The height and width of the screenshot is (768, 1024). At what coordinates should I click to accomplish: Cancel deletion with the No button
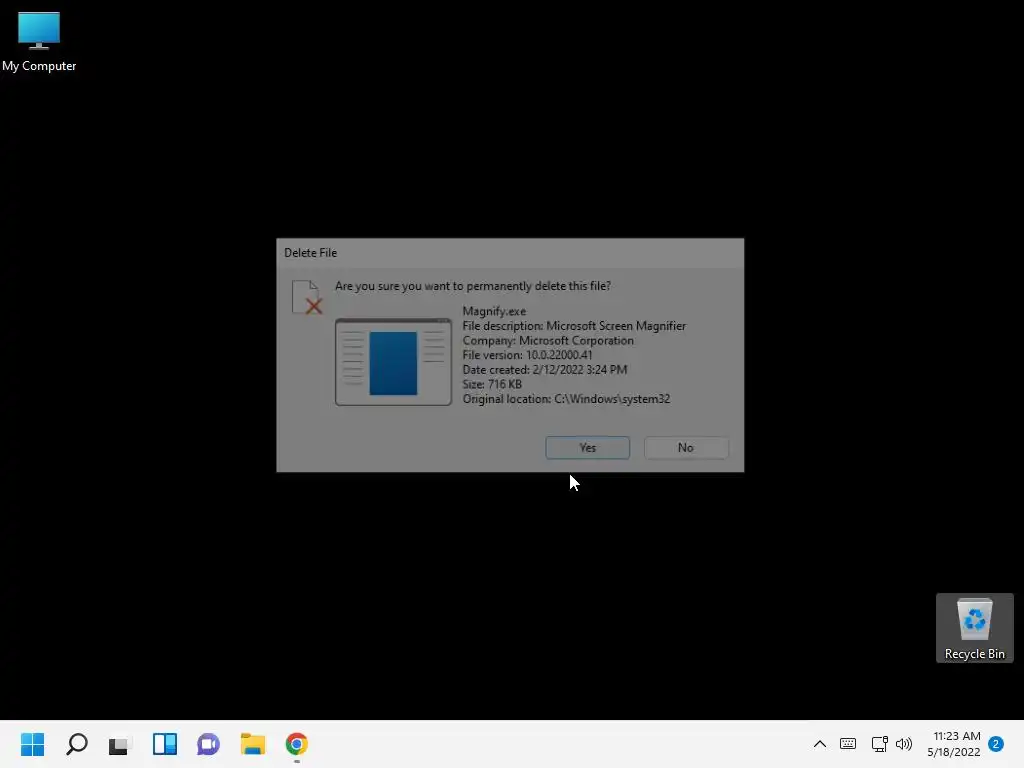[686, 447]
